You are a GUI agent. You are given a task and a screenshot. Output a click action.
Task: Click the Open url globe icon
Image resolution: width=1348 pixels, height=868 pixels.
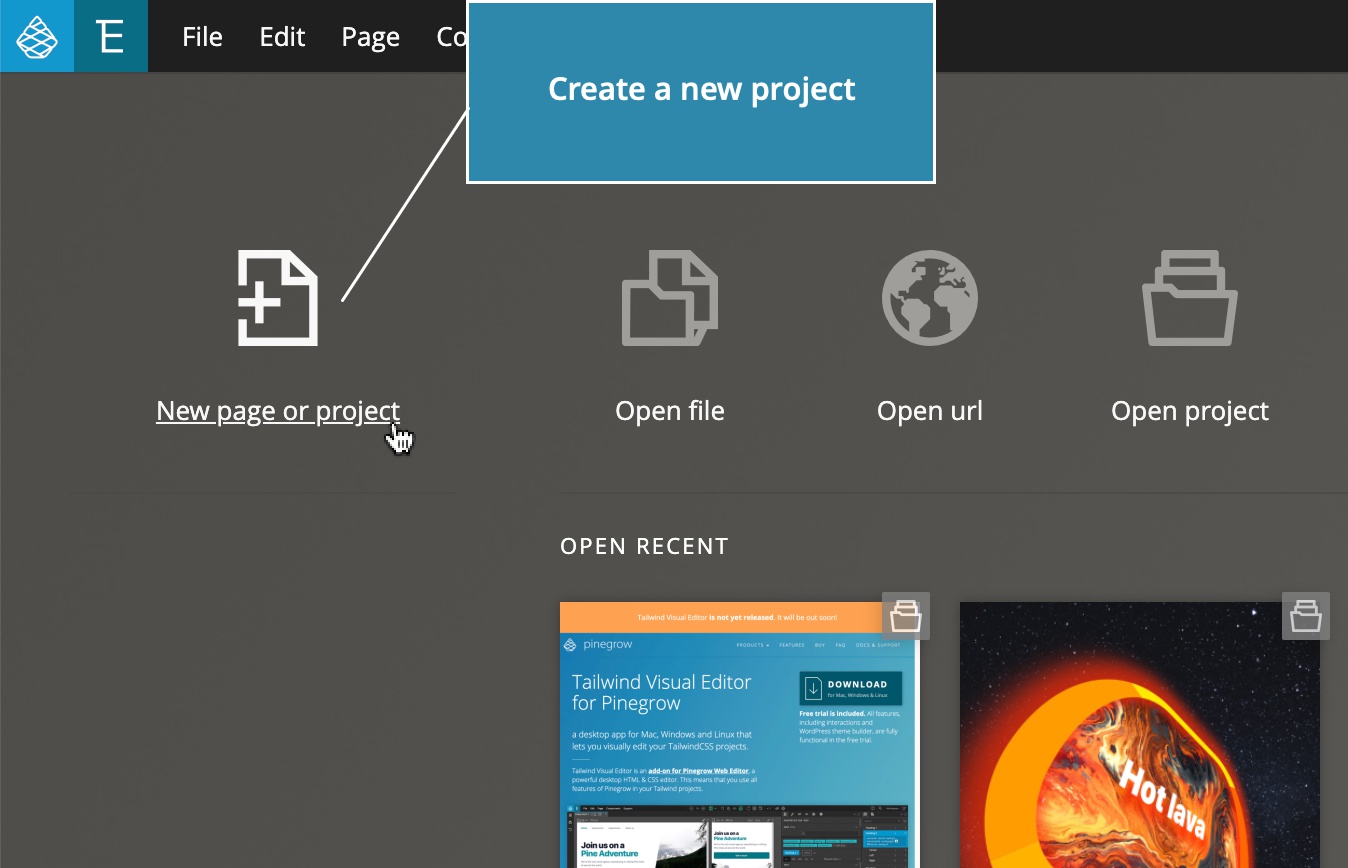click(930, 298)
